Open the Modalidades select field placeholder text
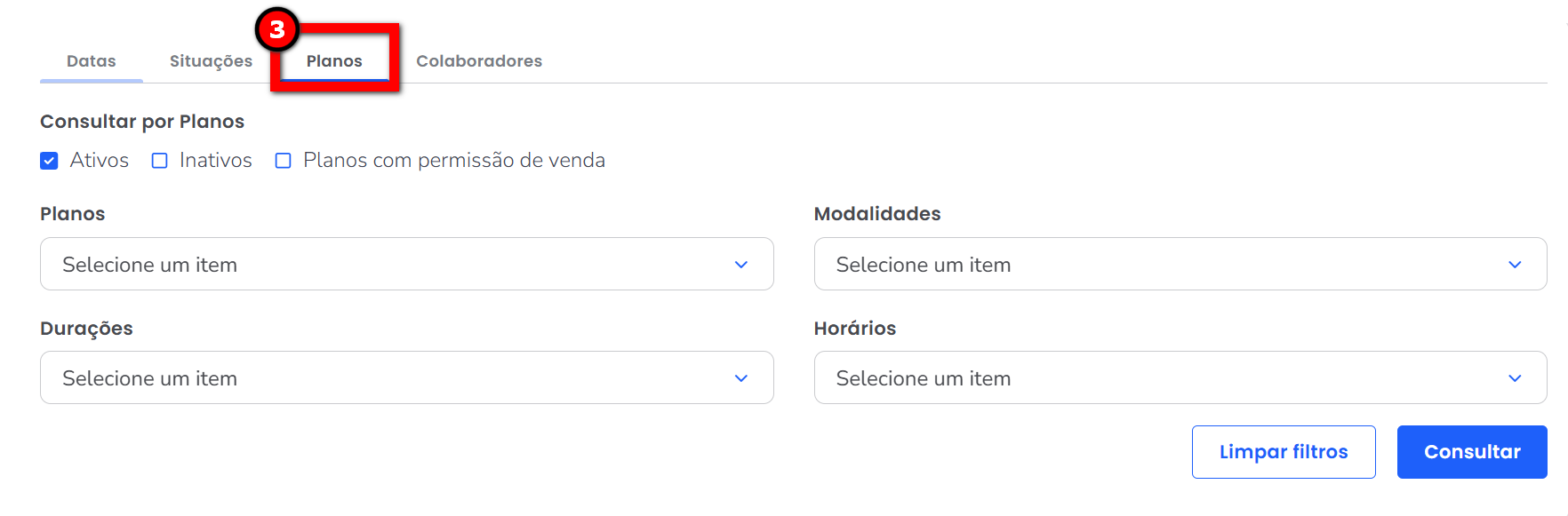 pos(923,265)
